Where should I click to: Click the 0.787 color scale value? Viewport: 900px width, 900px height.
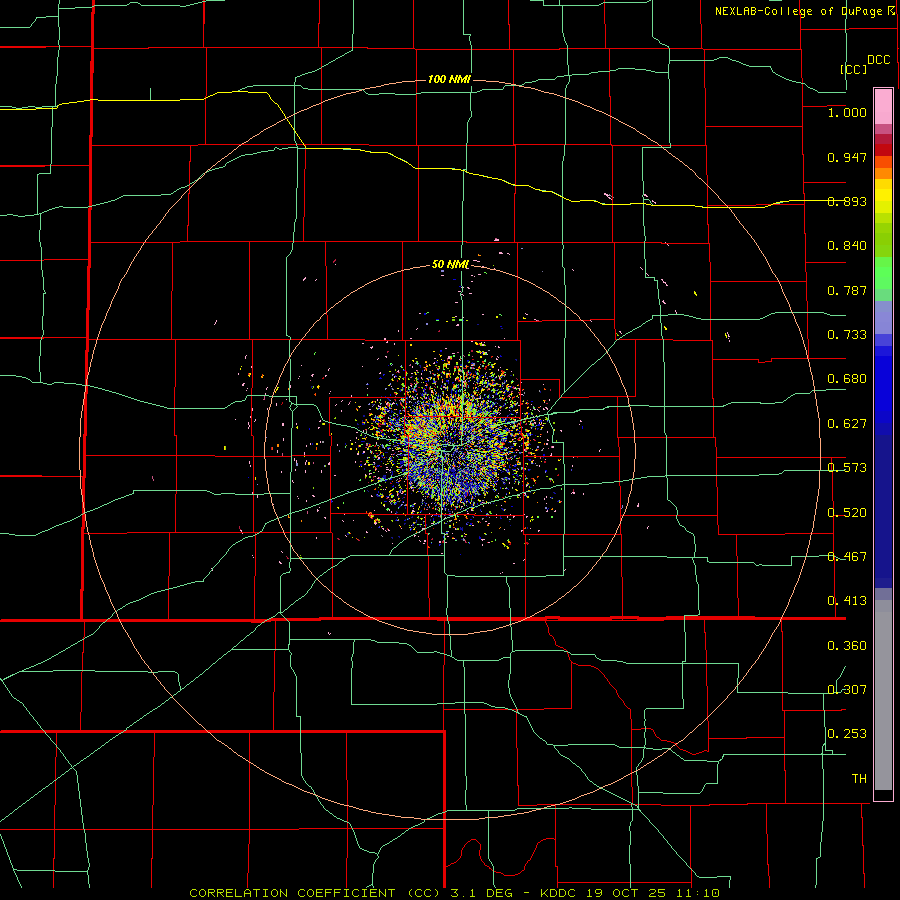click(x=847, y=290)
